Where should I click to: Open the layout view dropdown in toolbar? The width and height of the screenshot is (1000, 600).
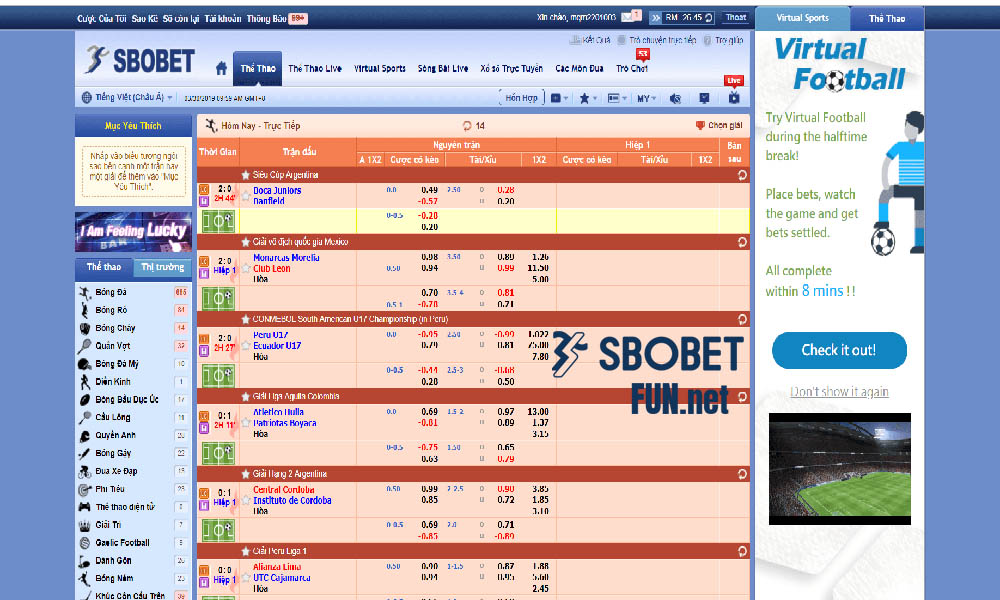click(x=617, y=98)
